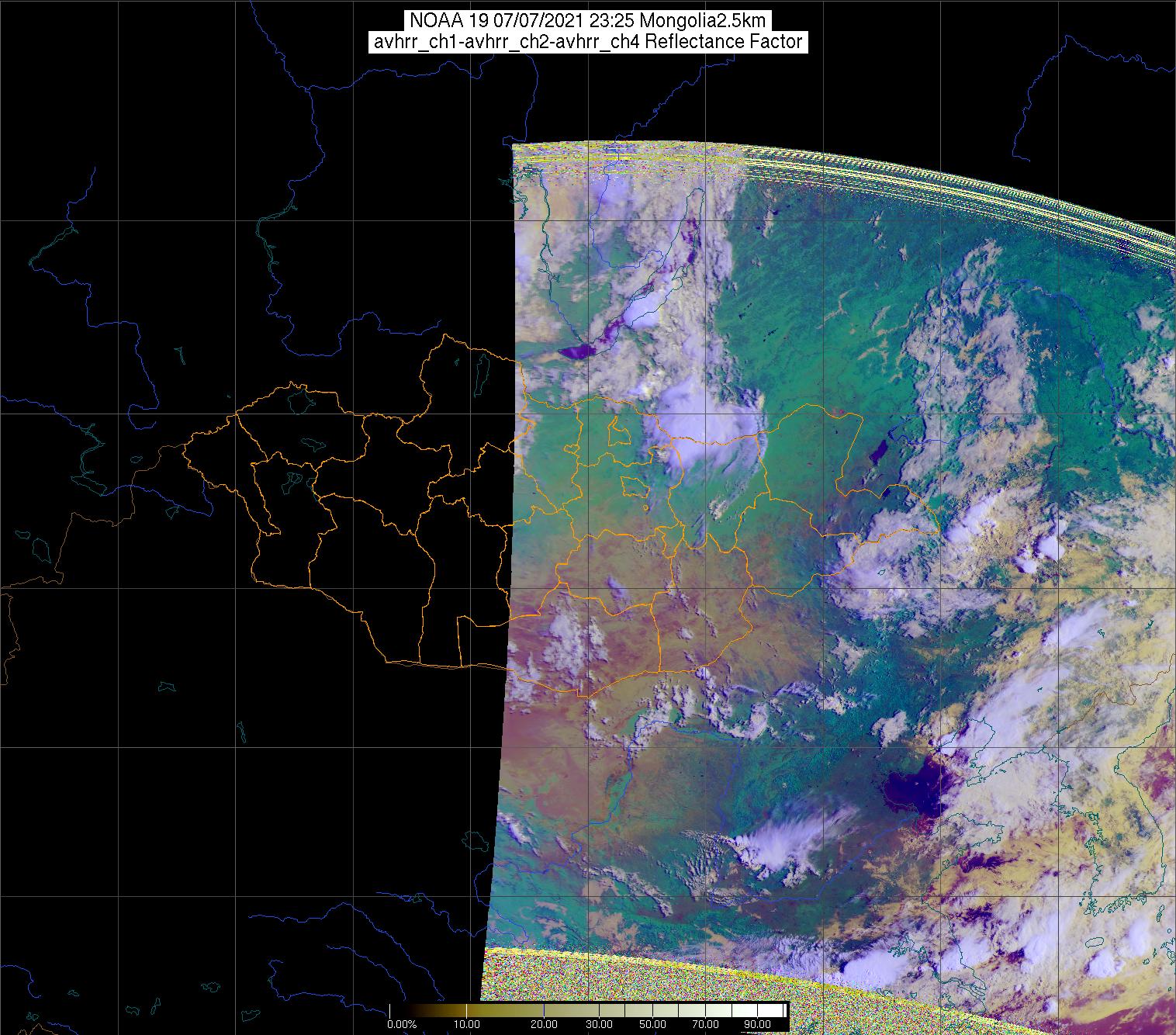This screenshot has width=1176, height=1035.
Task: Click the '10.00' label on the color scale
Action: pyautogui.click(x=467, y=1025)
